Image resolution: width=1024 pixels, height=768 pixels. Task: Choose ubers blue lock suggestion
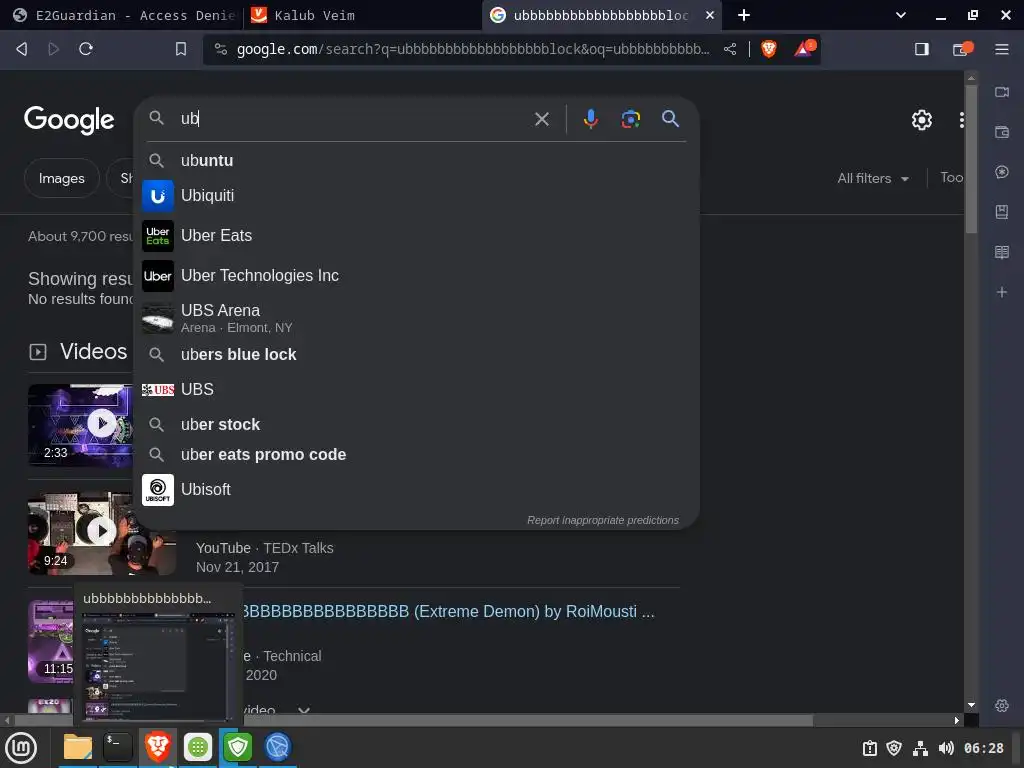416,355
